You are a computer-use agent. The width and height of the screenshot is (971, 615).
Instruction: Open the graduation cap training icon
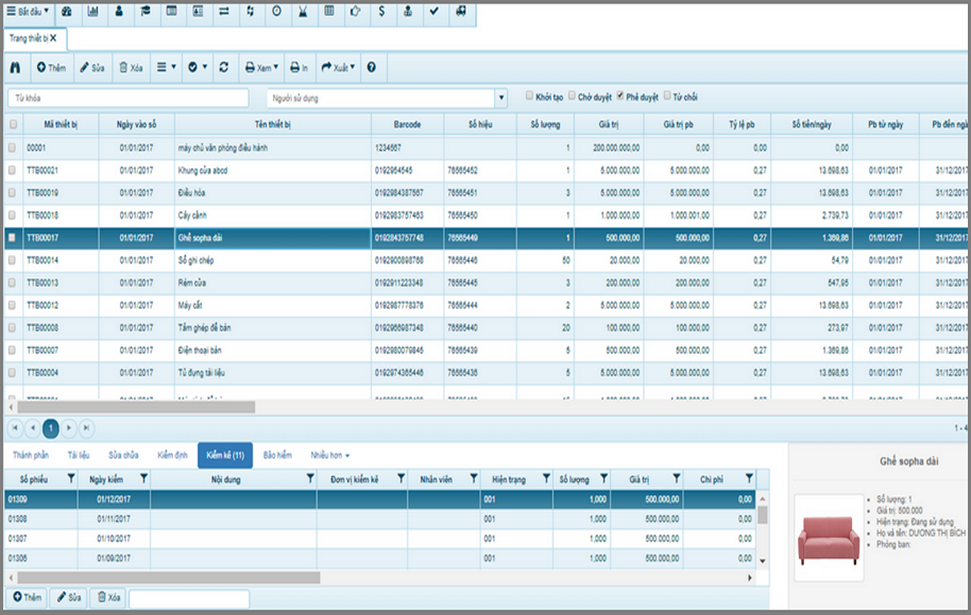coord(146,12)
